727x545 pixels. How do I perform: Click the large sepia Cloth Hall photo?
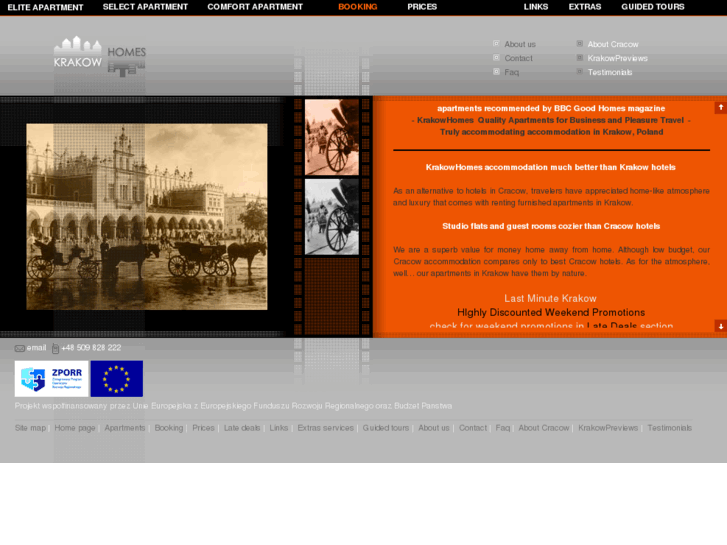coord(147,217)
